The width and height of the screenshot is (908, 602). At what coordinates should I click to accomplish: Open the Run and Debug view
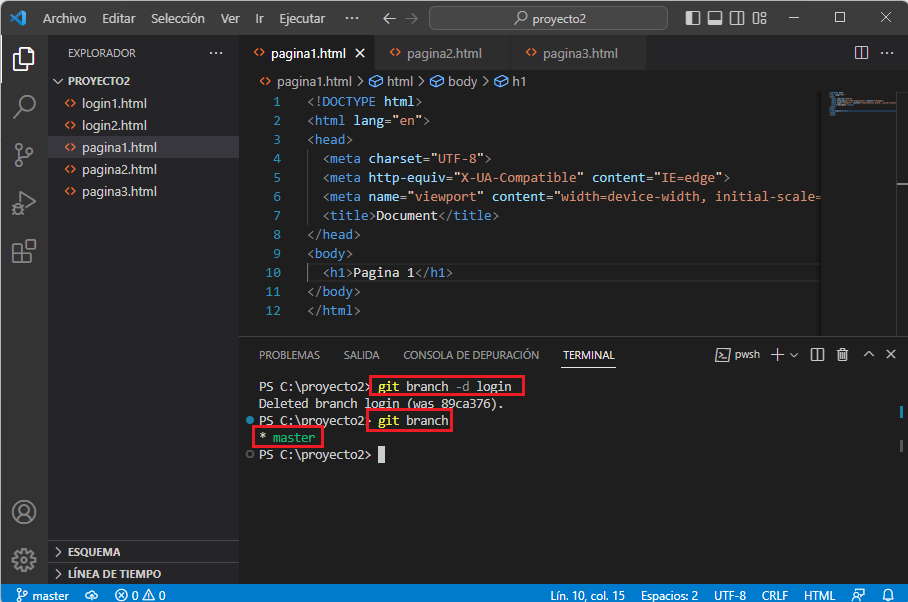(24, 203)
